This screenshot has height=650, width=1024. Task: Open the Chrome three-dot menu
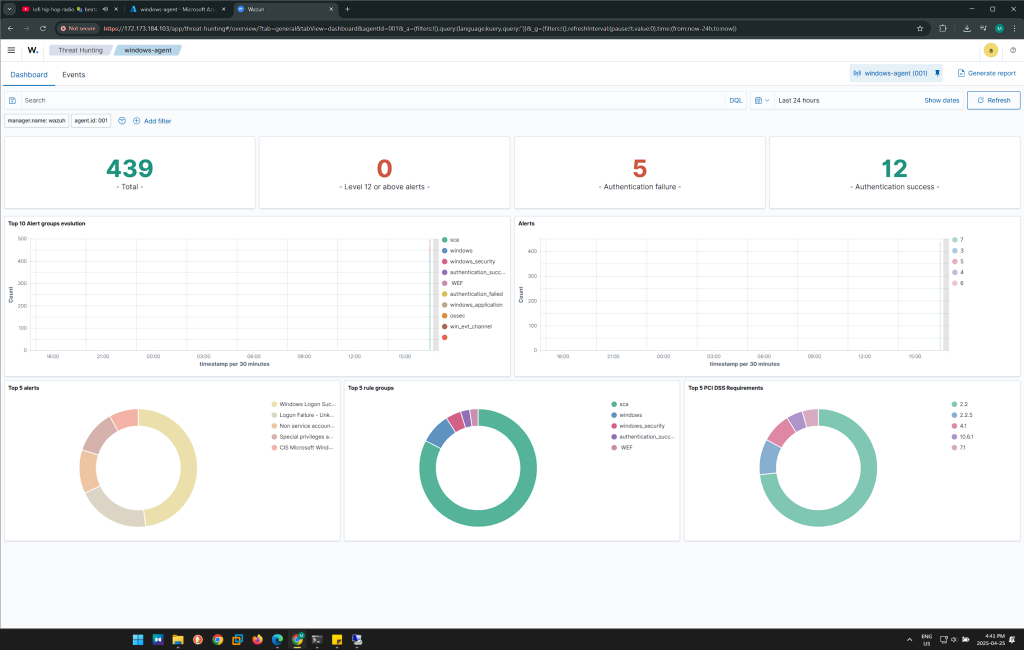[x=1014, y=29]
